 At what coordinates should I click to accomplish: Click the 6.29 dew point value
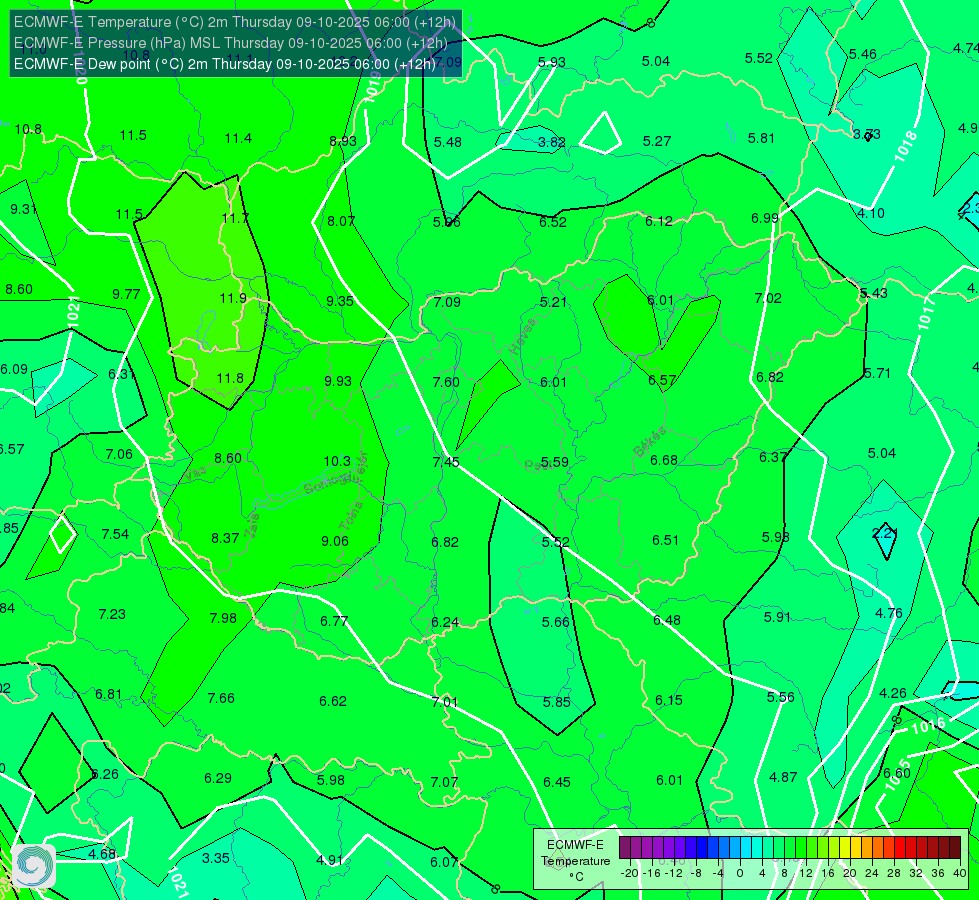tap(218, 778)
